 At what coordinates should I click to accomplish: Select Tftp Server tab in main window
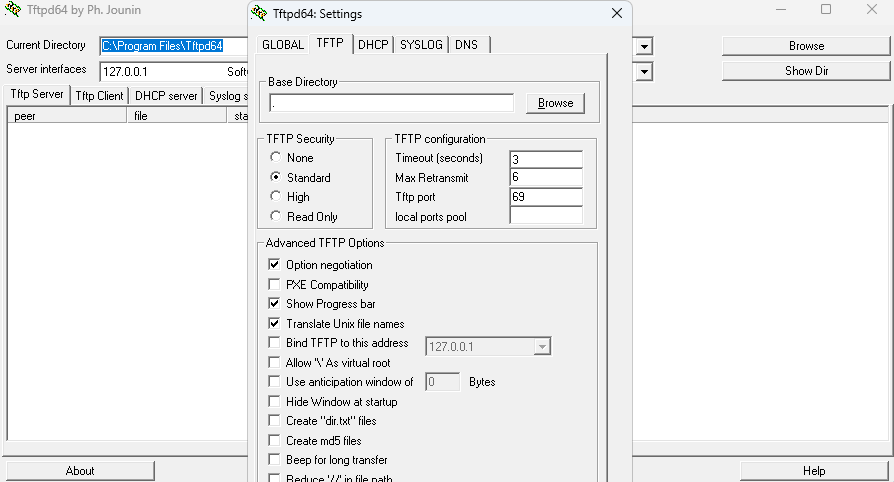tap(37, 94)
